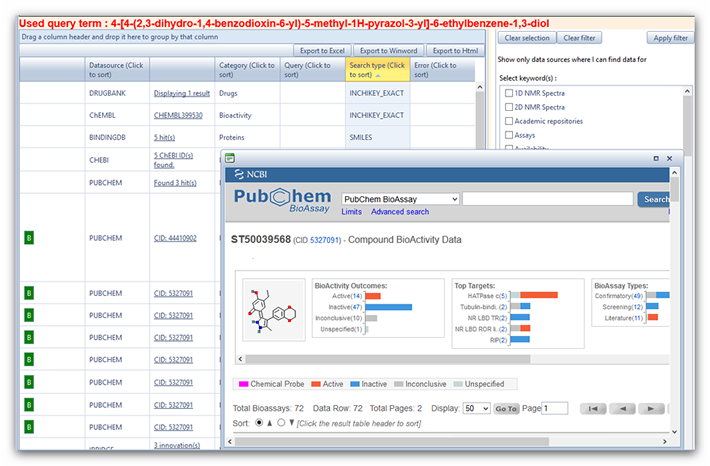The width and height of the screenshot is (710, 466).
Task: Click the Go To page button
Action: click(x=506, y=408)
